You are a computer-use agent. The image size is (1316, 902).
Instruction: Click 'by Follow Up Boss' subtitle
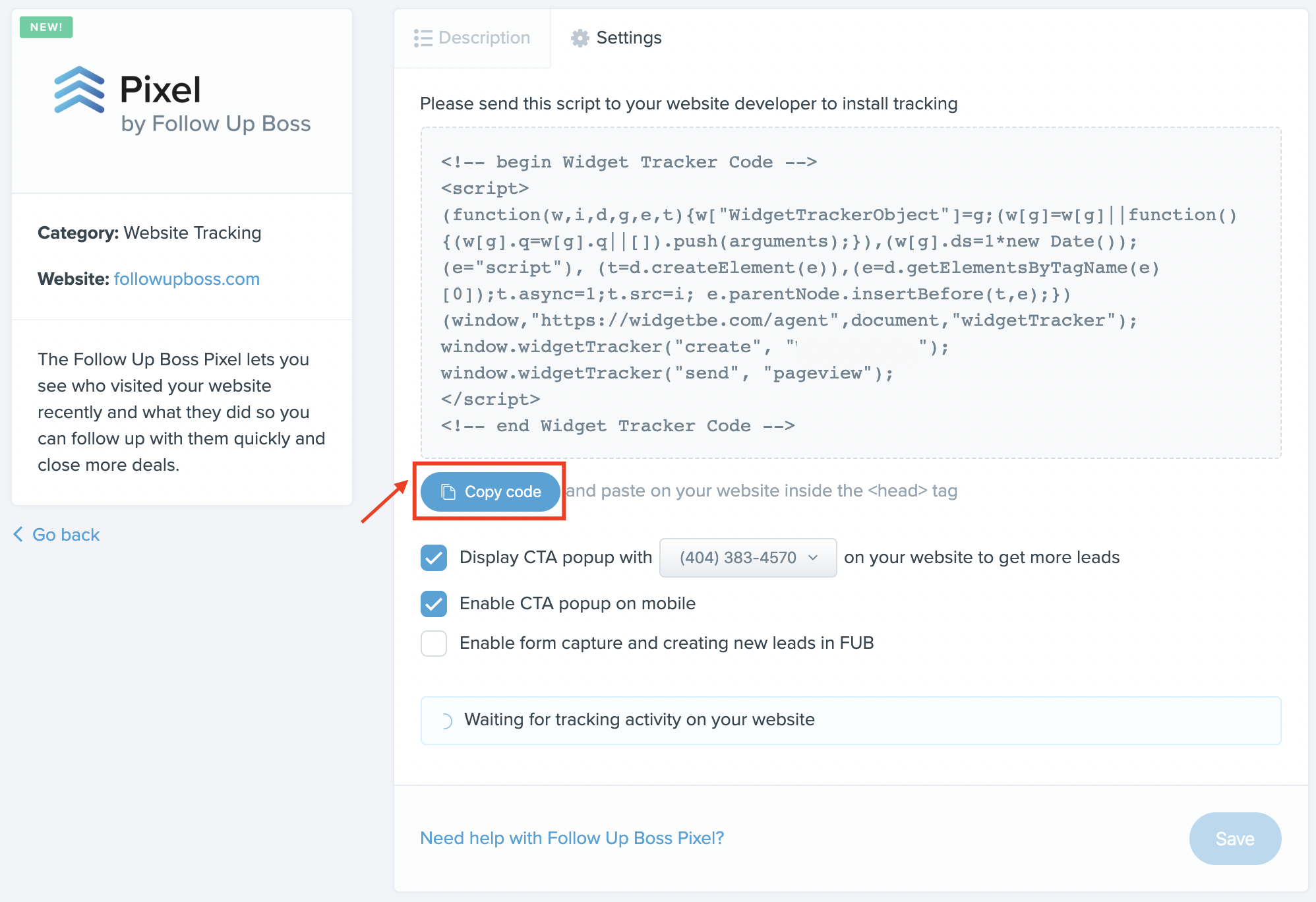tap(216, 124)
